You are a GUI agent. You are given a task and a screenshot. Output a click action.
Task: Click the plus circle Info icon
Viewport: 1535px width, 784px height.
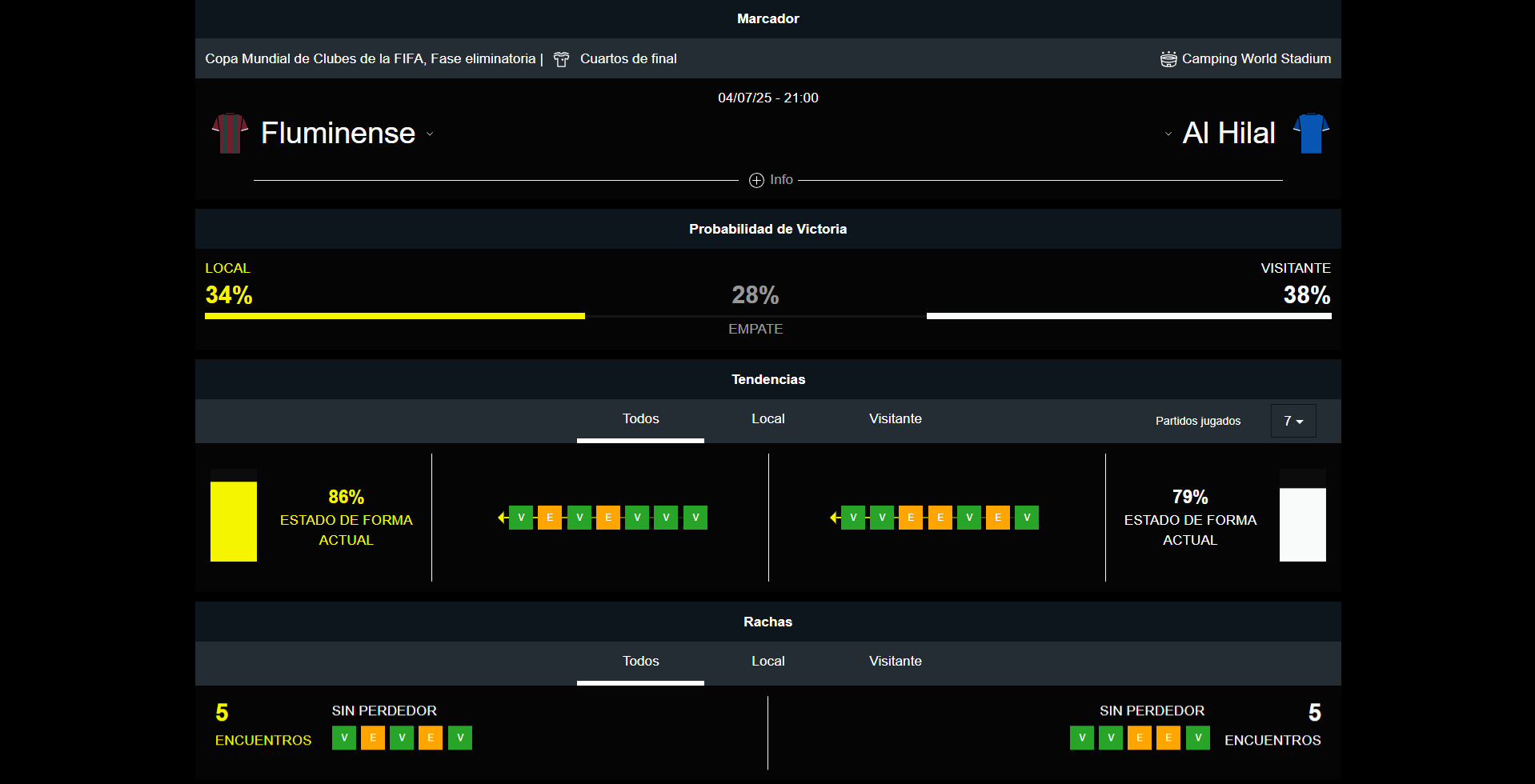(756, 180)
